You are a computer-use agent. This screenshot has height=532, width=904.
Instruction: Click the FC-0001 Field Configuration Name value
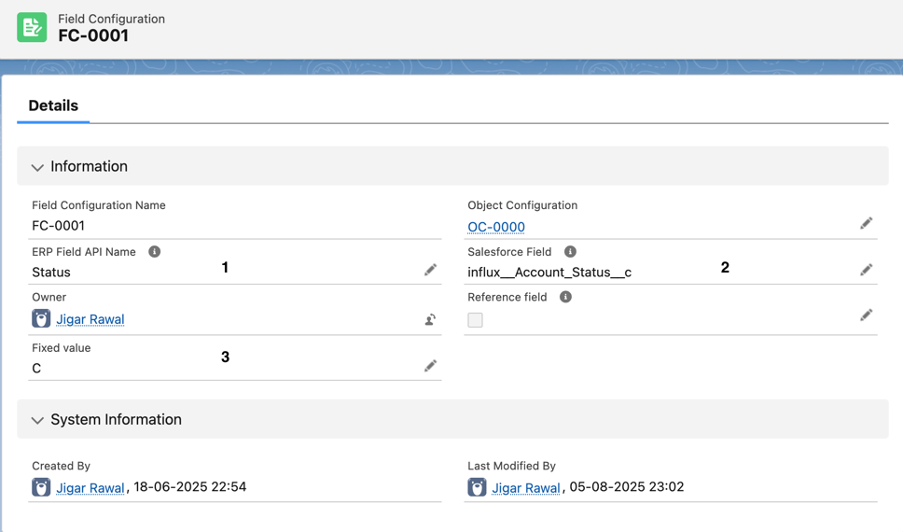(58, 225)
